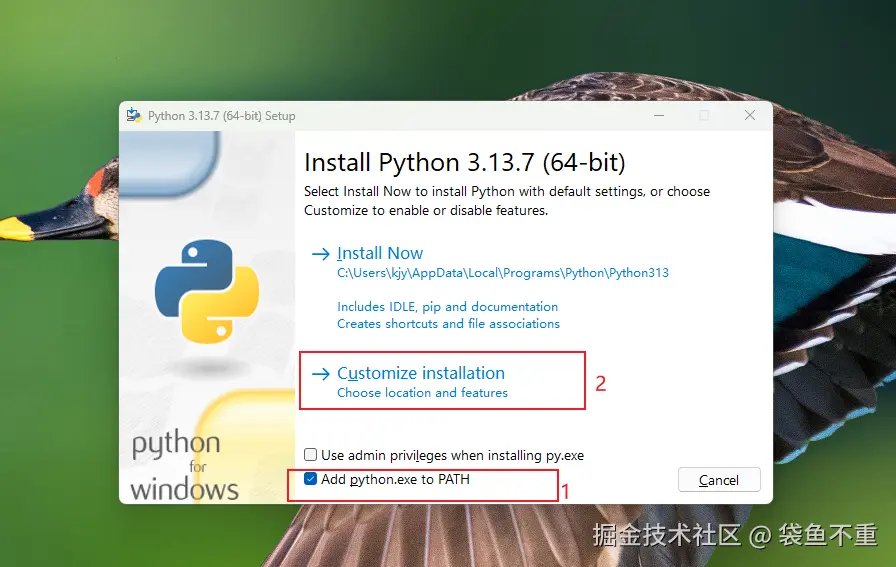Click the Install Now option
The image size is (896, 567).
(380, 253)
